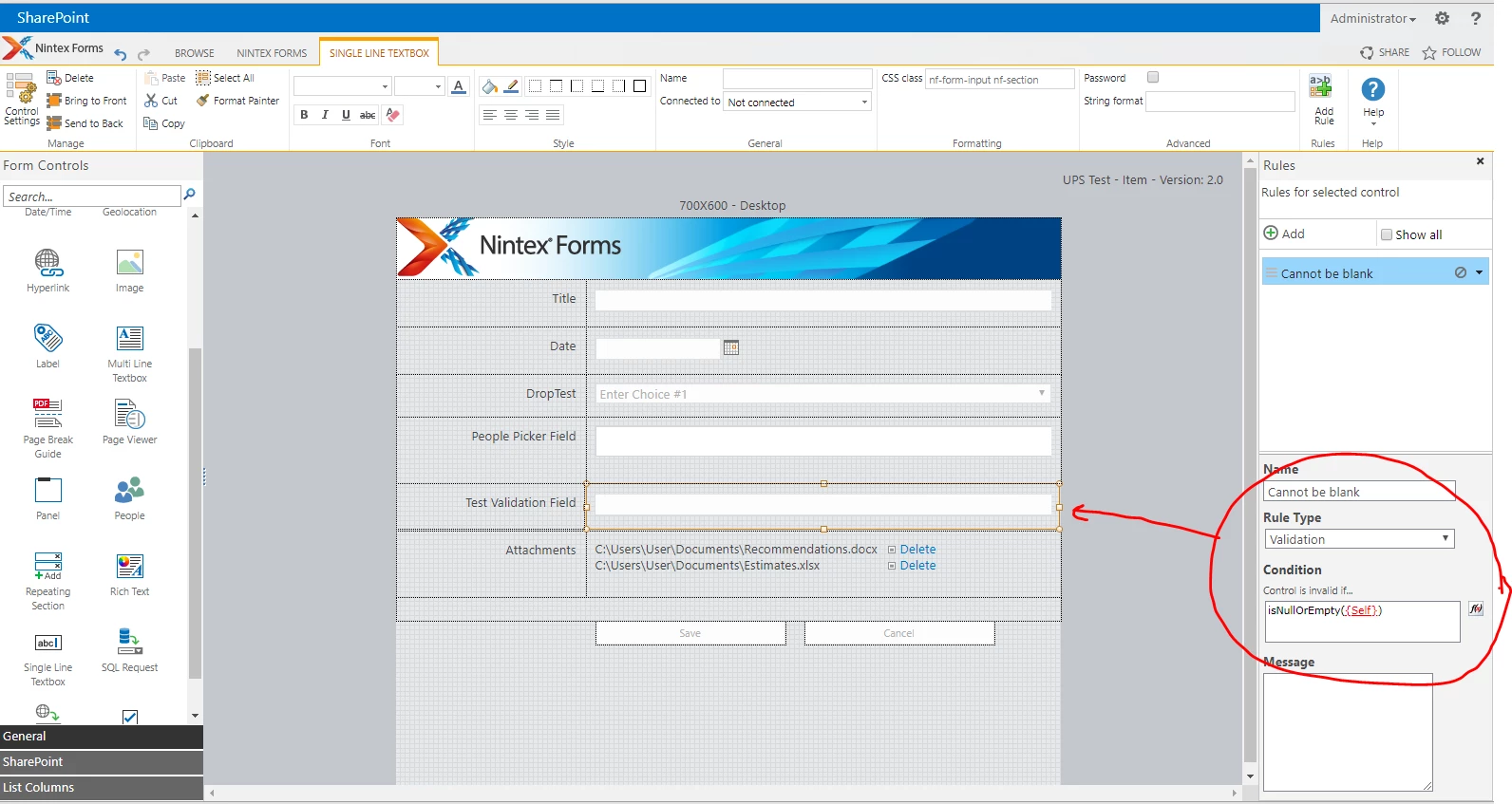Click the Undo arrow
This screenshot has height=804, width=1512.
click(121, 54)
